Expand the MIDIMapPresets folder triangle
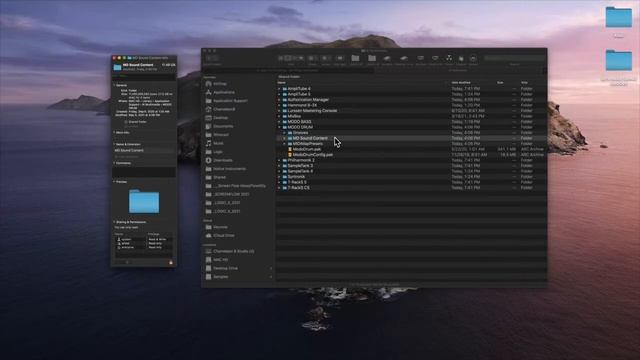640x360 pixels. pos(284,144)
